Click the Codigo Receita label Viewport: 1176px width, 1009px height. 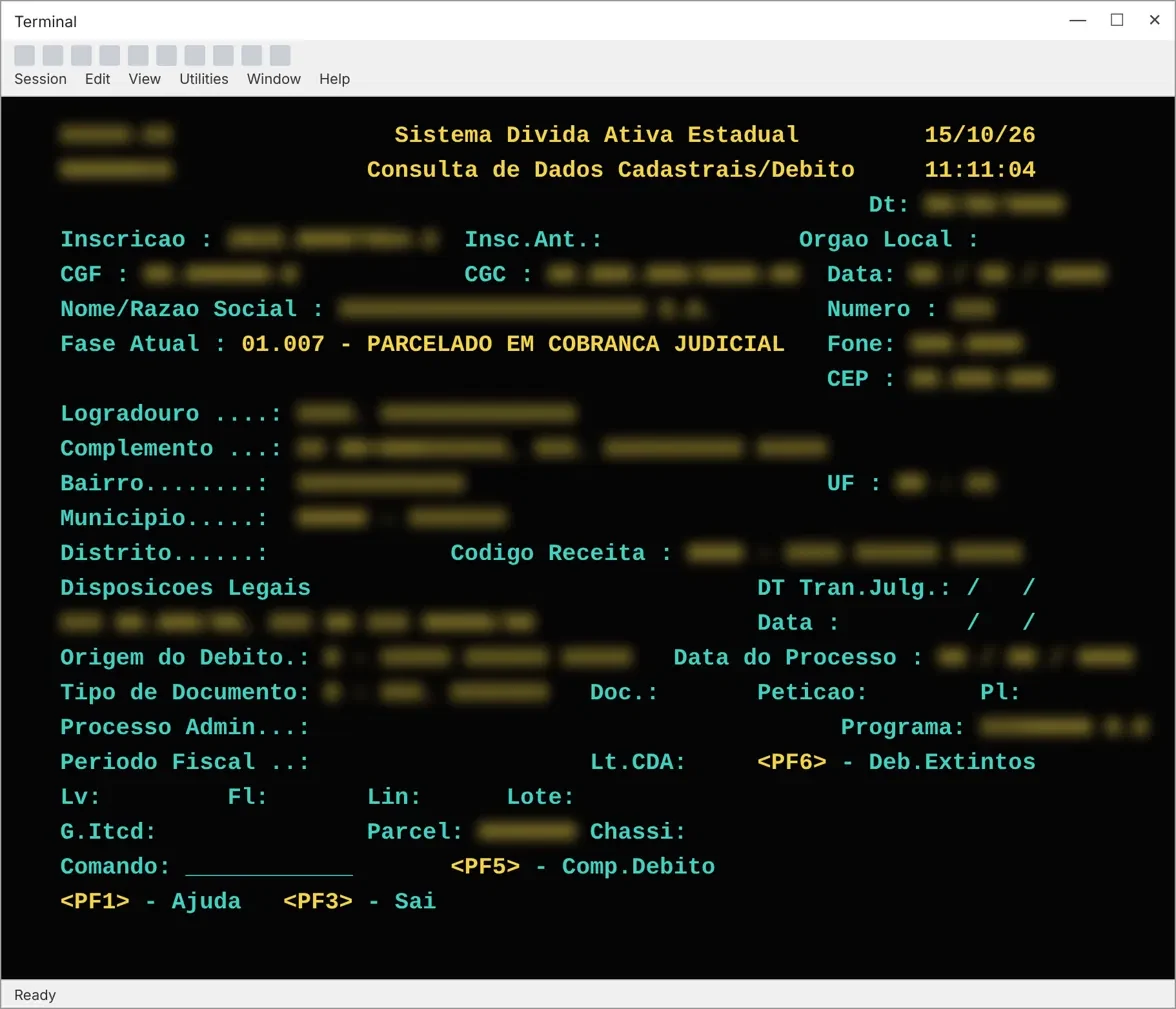coord(561,553)
